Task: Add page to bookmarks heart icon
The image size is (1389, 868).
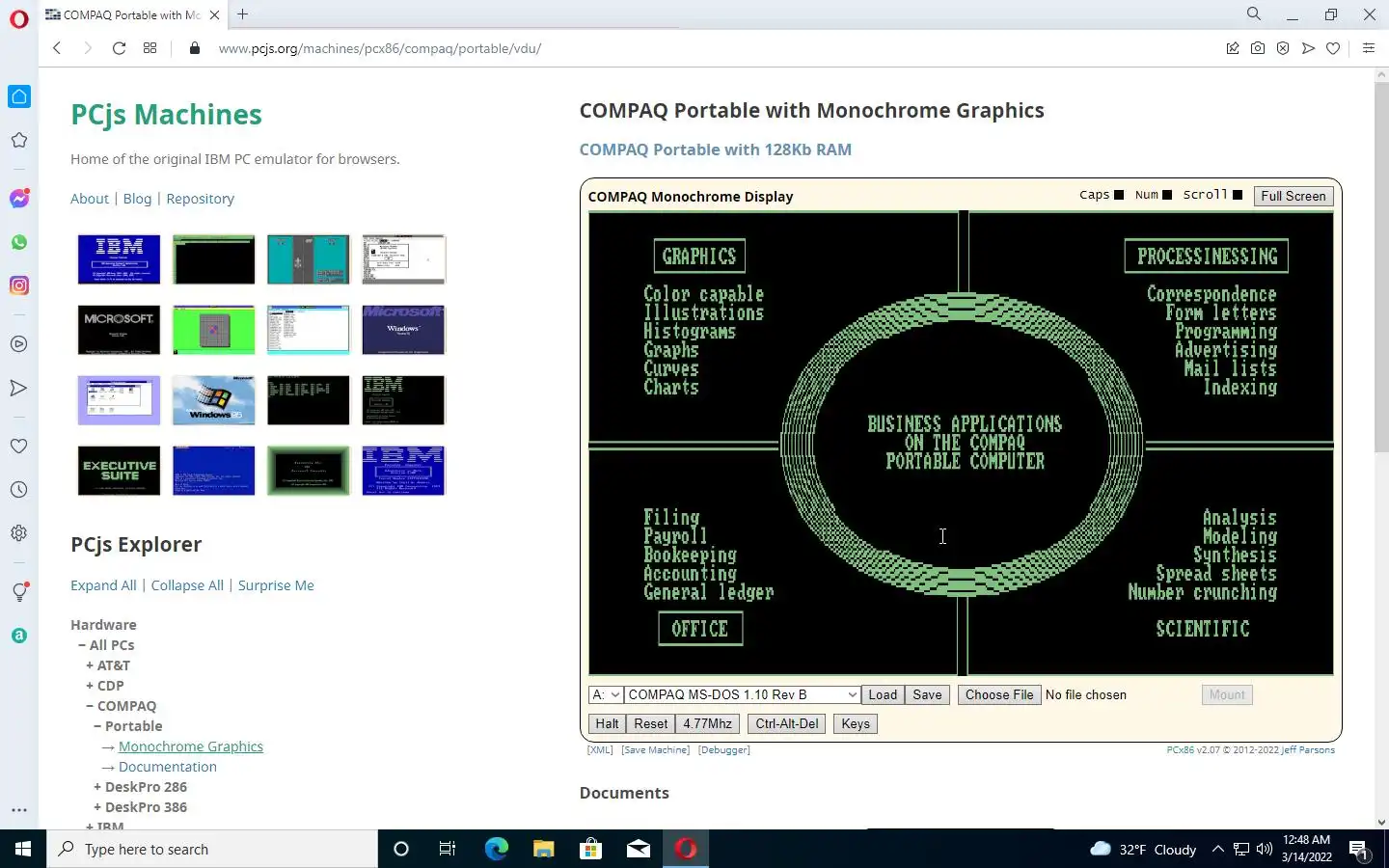Action: pyautogui.click(x=1333, y=48)
